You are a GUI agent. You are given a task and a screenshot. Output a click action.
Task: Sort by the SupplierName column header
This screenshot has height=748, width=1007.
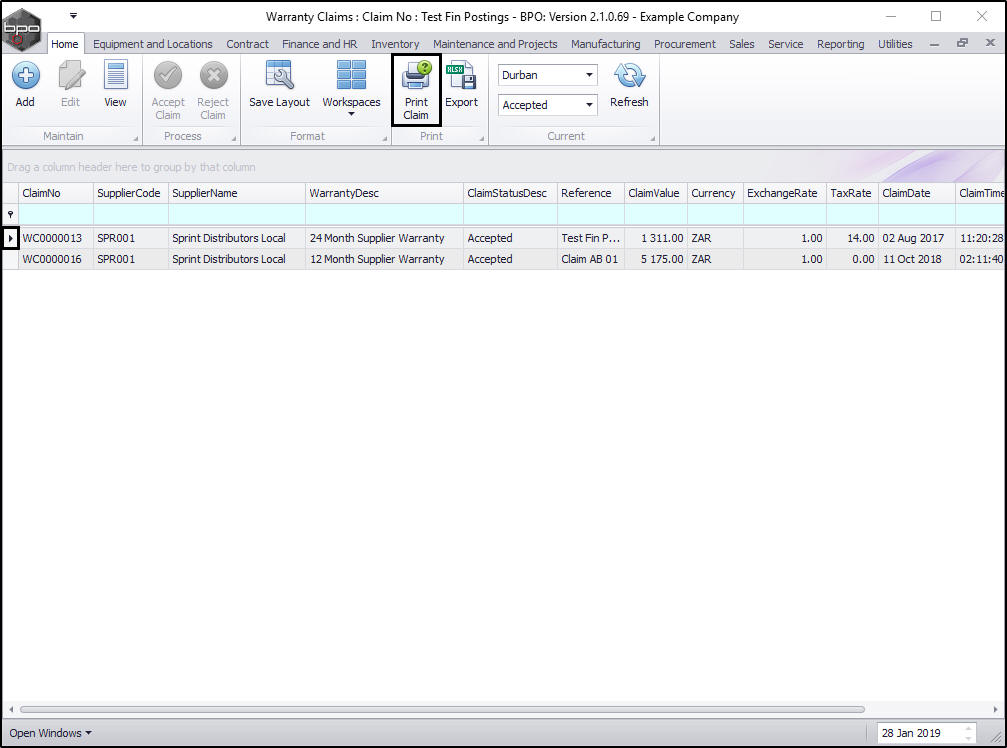pos(237,193)
